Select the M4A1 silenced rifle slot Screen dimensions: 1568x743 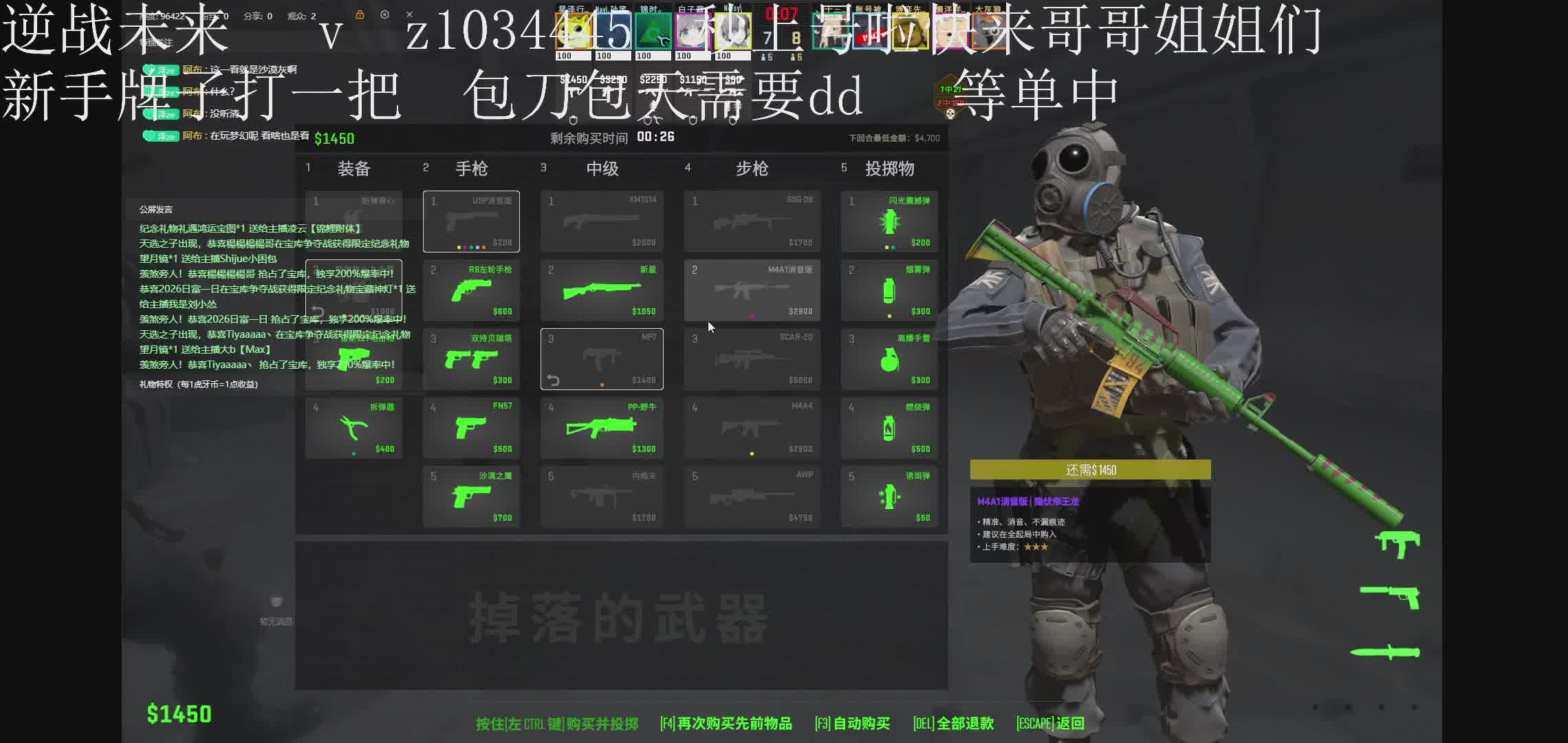tap(752, 290)
